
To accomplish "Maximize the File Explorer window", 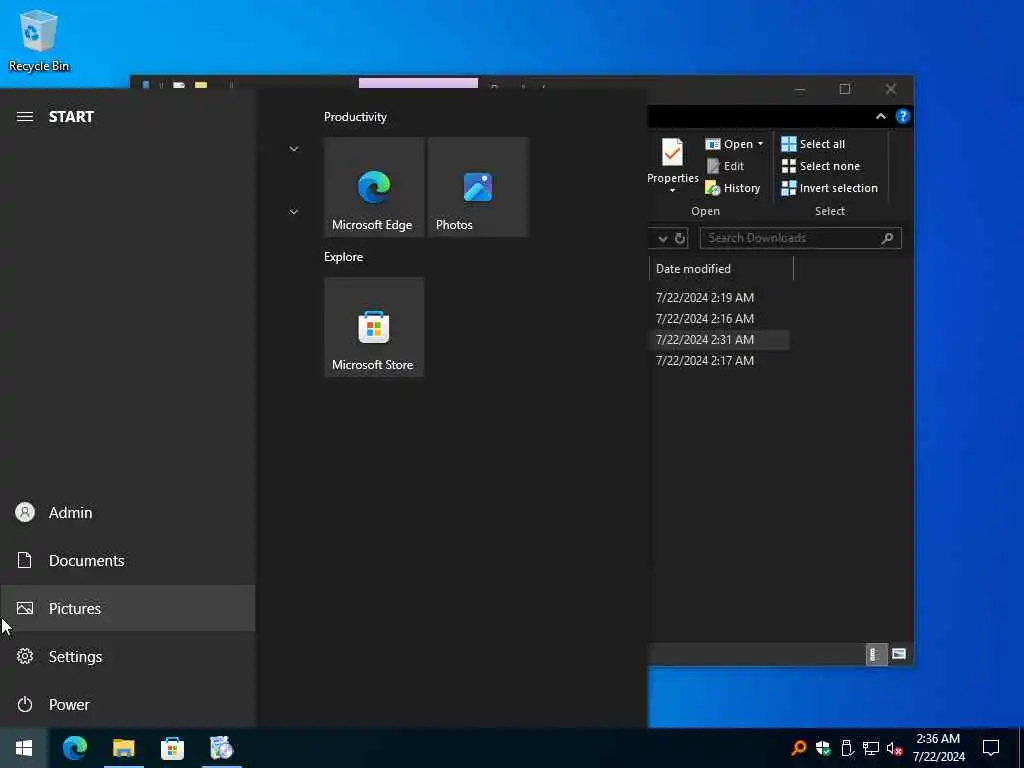I will 845,89.
